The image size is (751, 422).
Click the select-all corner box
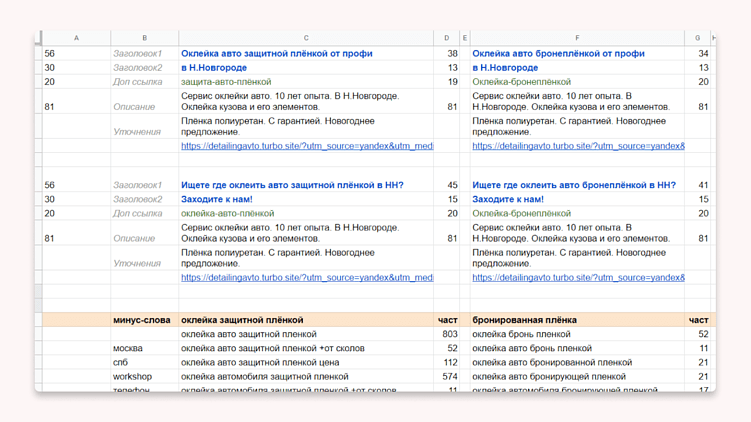coord(39,38)
